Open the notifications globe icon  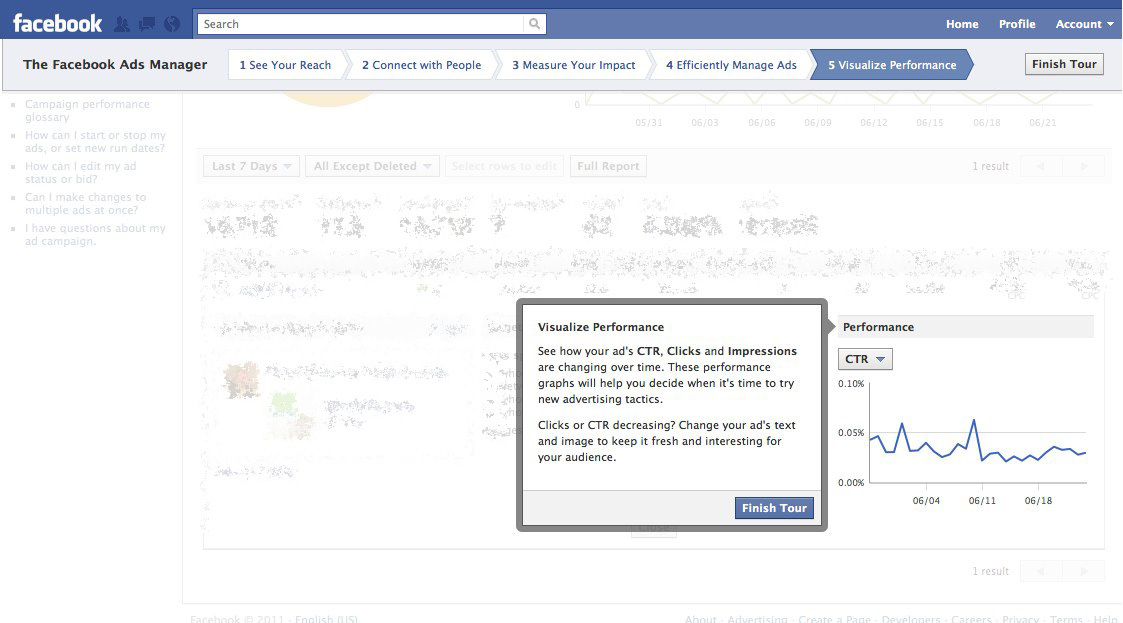(172, 24)
